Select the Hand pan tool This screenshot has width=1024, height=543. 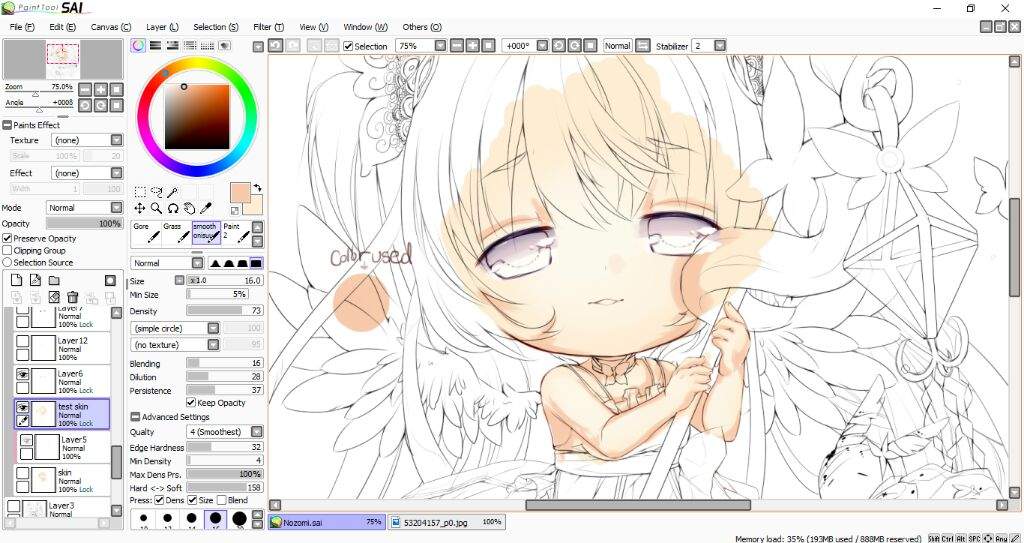click(189, 208)
